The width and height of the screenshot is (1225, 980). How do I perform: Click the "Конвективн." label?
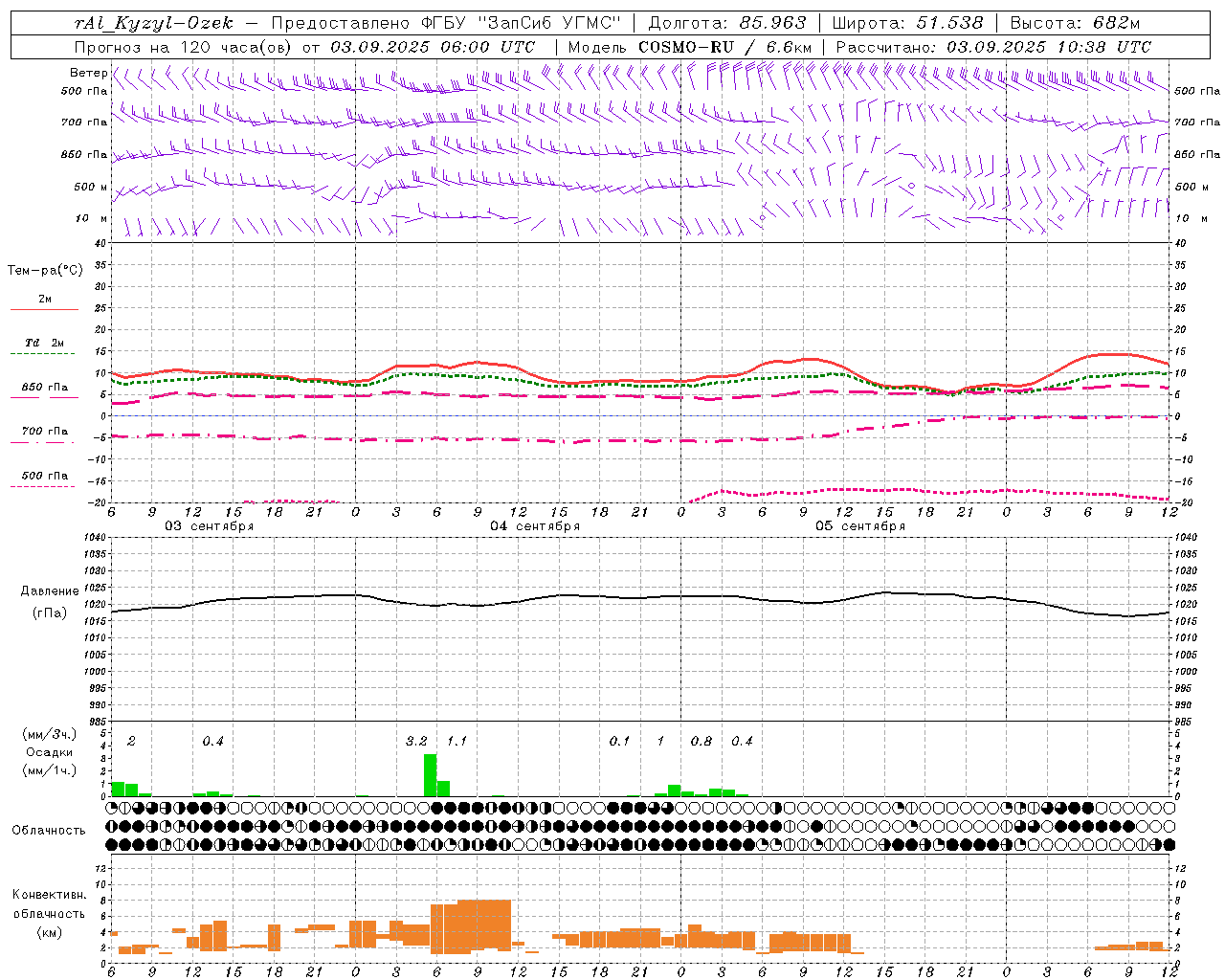tap(49, 895)
